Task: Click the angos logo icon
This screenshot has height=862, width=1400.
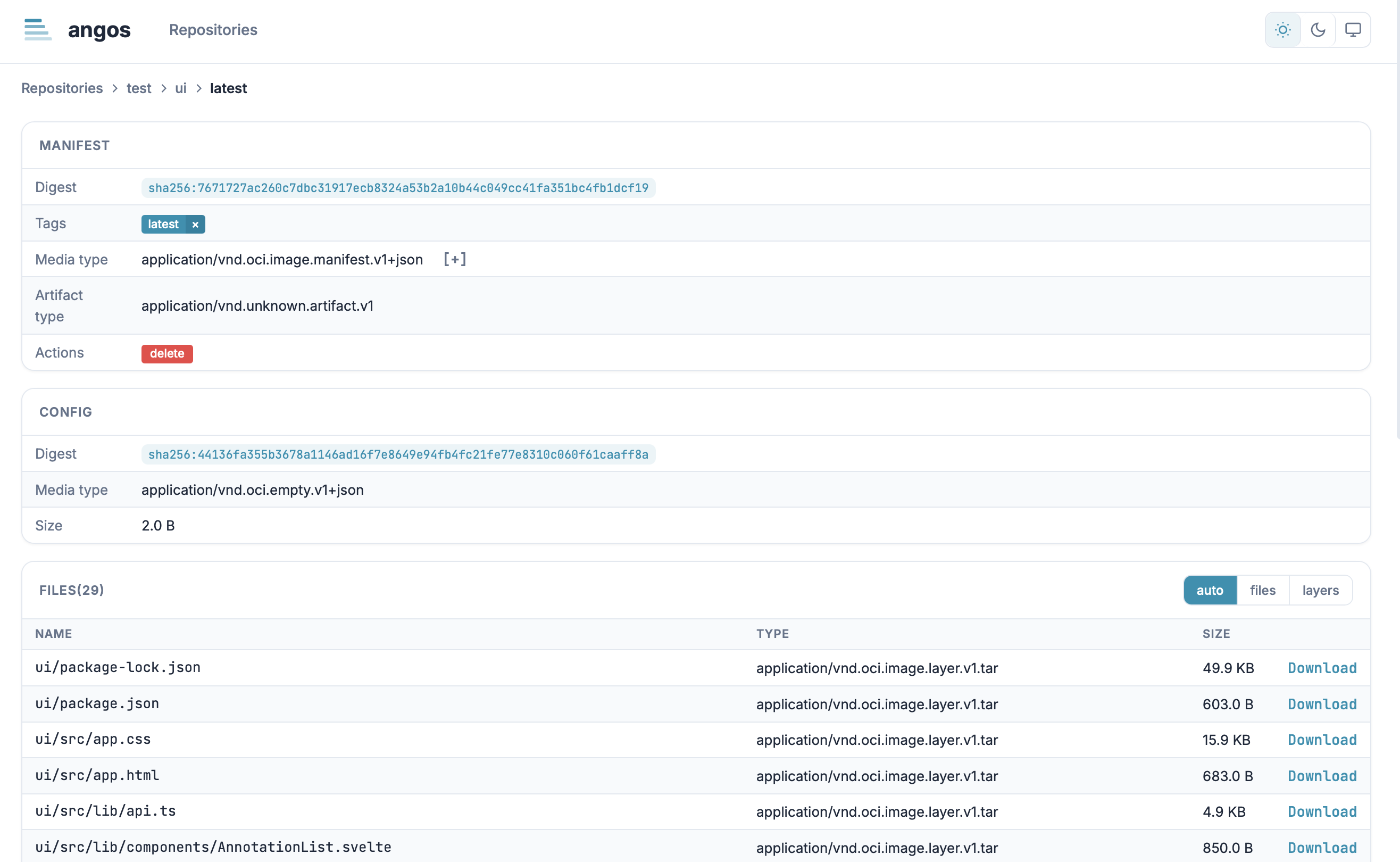Action: tap(38, 30)
